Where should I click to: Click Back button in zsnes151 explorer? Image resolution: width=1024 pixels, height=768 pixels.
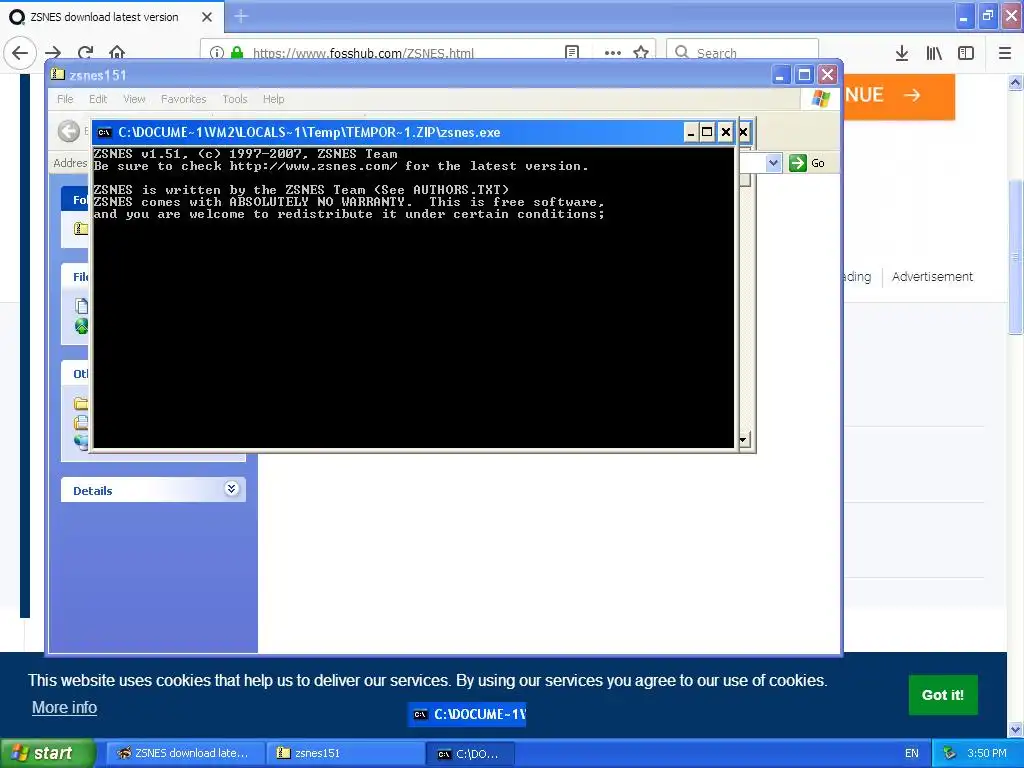coord(69,131)
